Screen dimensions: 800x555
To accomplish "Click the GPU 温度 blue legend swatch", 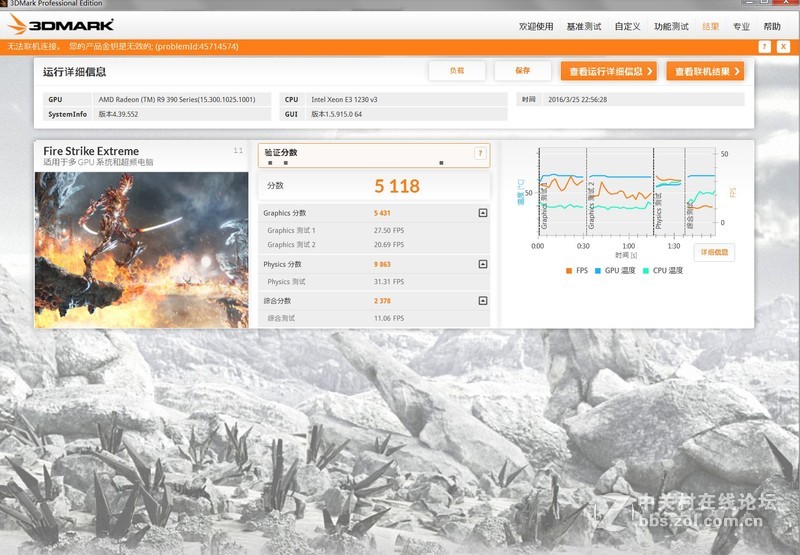I will point(598,271).
